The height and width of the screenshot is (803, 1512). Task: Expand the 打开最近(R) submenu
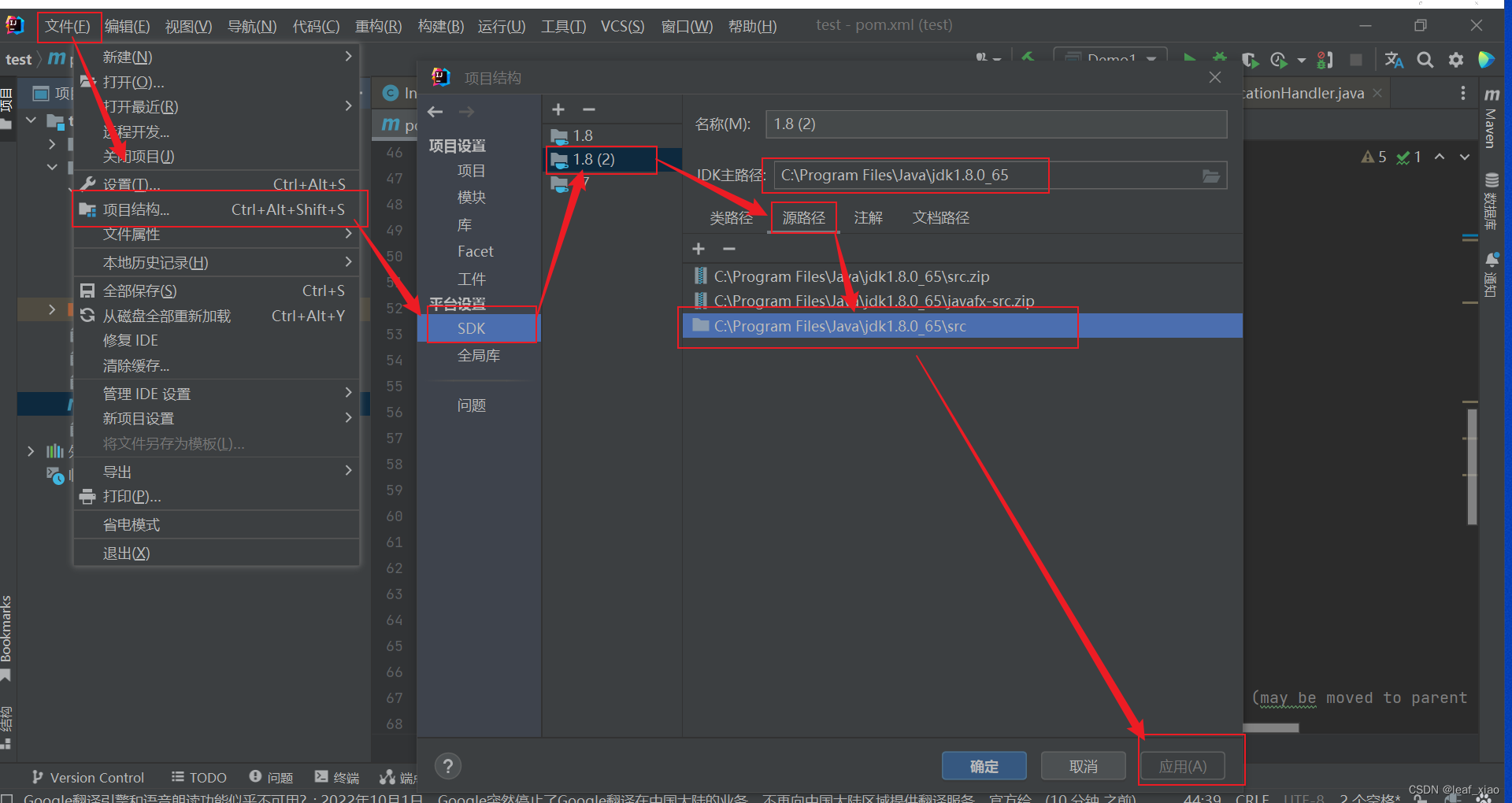(x=217, y=106)
